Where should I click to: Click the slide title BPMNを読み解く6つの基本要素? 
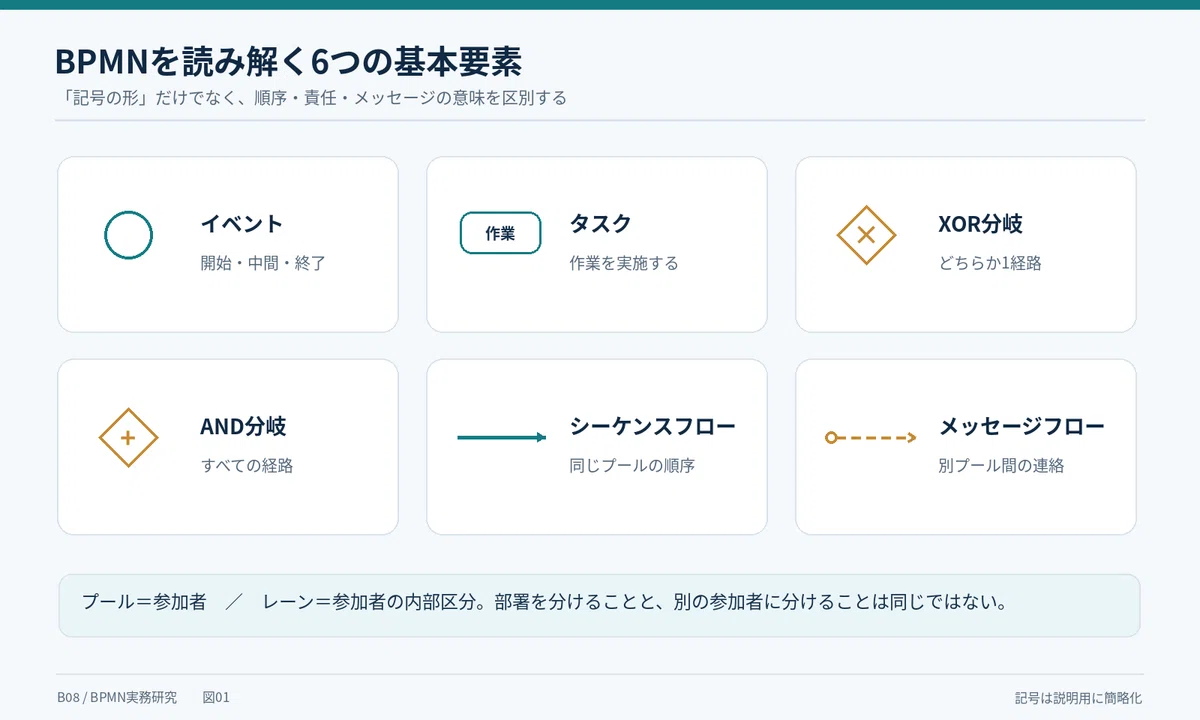click(x=288, y=62)
